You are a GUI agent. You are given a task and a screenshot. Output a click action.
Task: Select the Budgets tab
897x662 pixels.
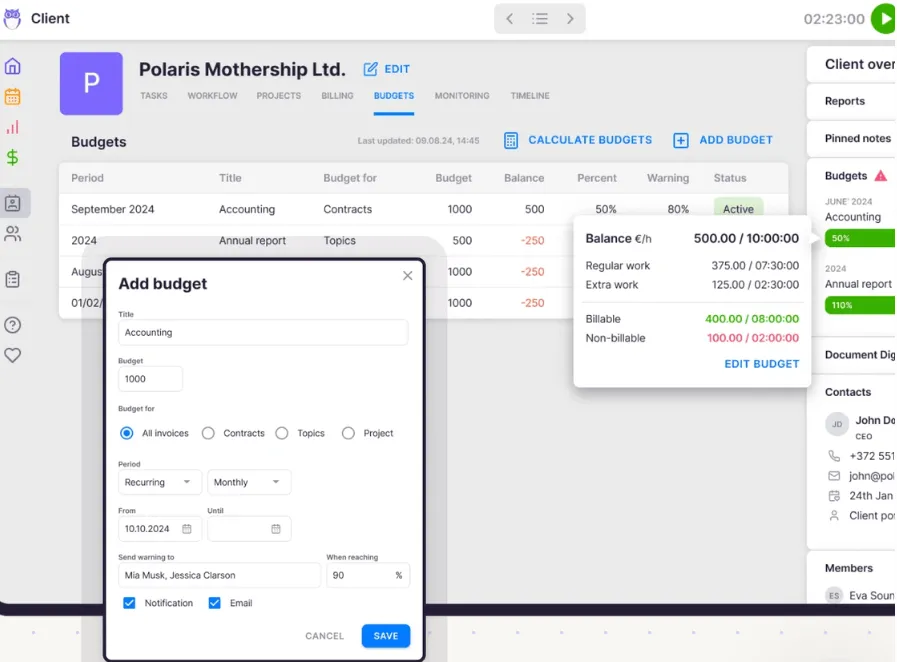394,96
